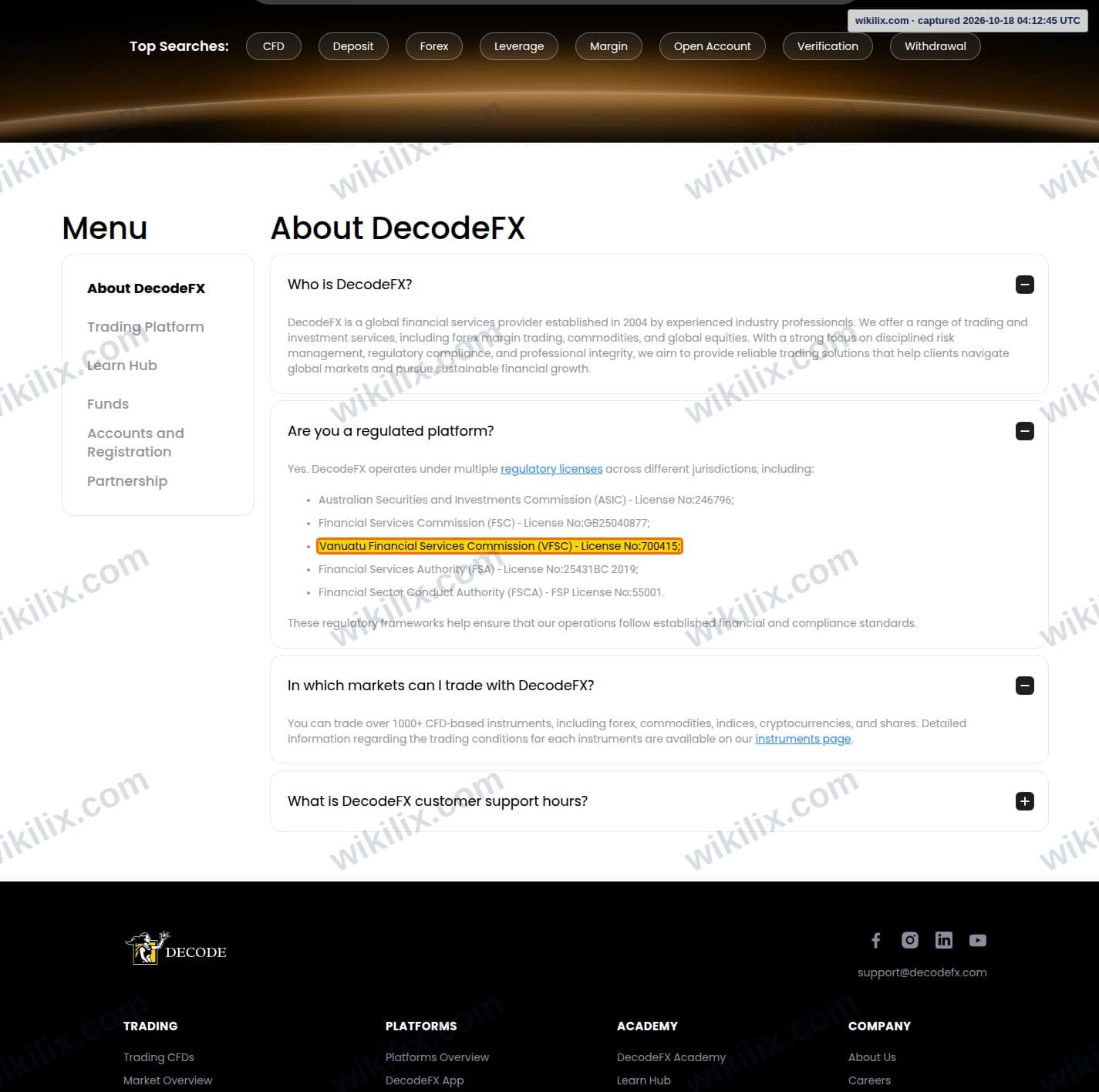Select the CFD top search chip
This screenshot has height=1092, width=1099.
274,46
